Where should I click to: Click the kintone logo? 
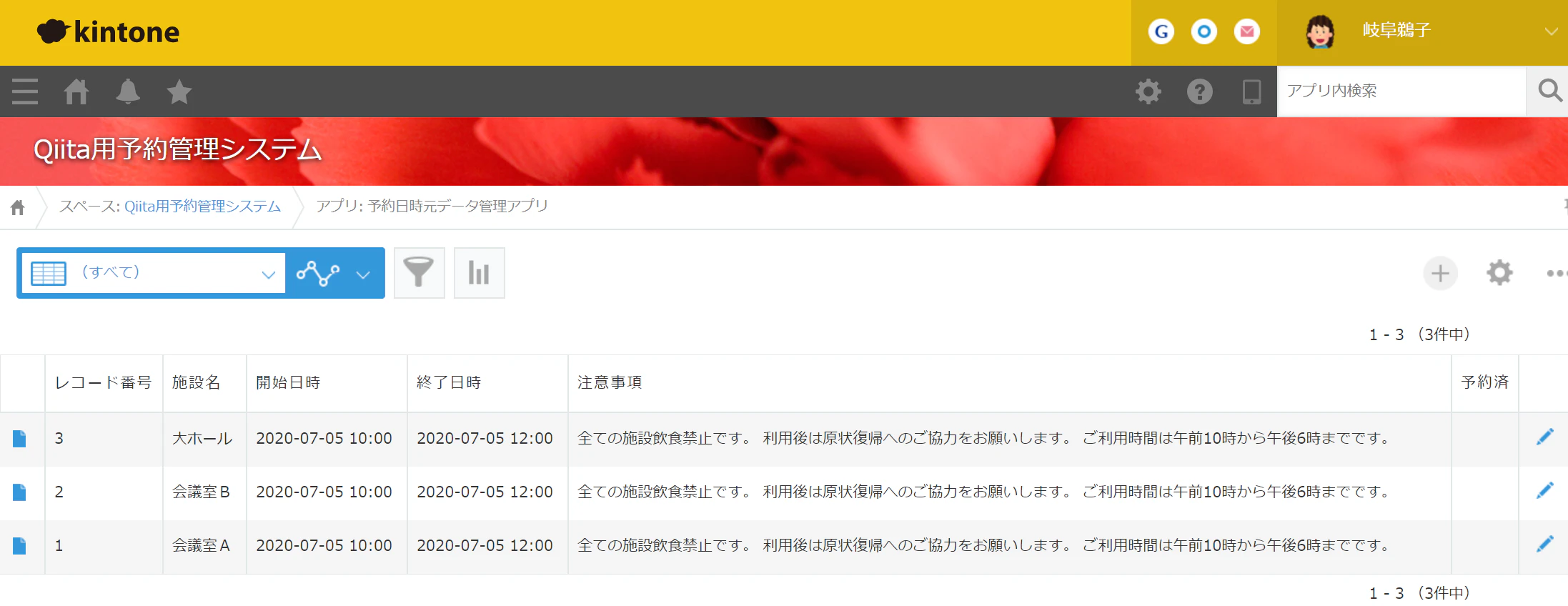108,31
